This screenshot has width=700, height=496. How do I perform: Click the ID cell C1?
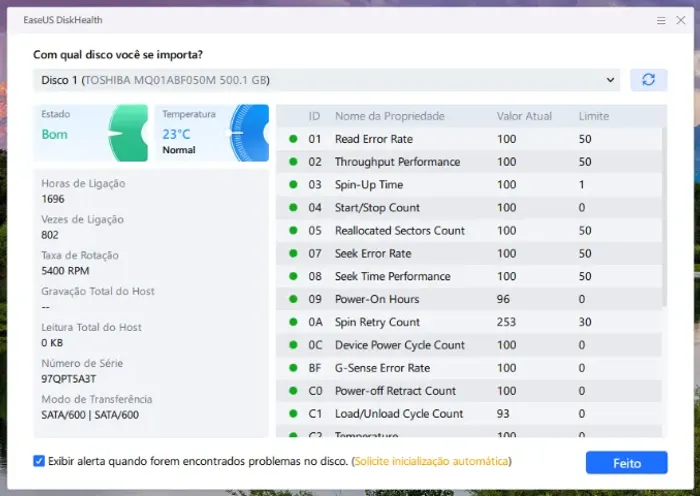pyautogui.click(x=315, y=414)
